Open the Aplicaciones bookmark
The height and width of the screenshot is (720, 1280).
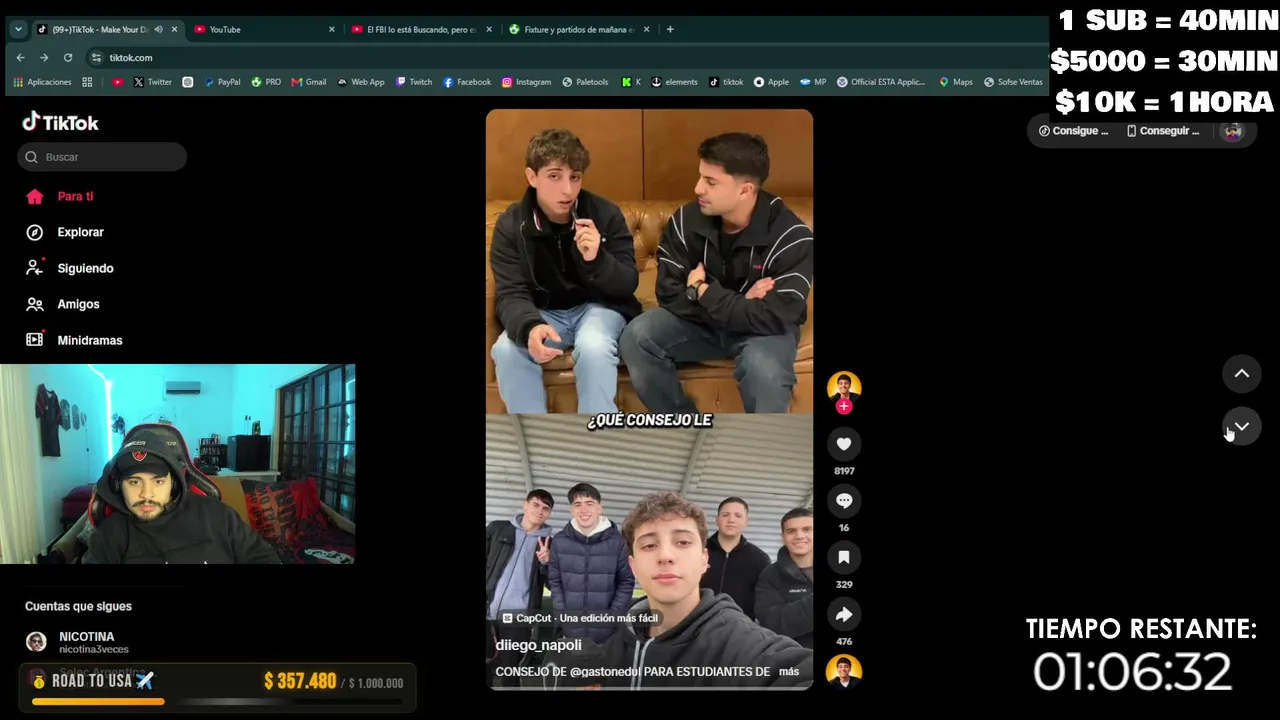pyautogui.click(x=42, y=82)
